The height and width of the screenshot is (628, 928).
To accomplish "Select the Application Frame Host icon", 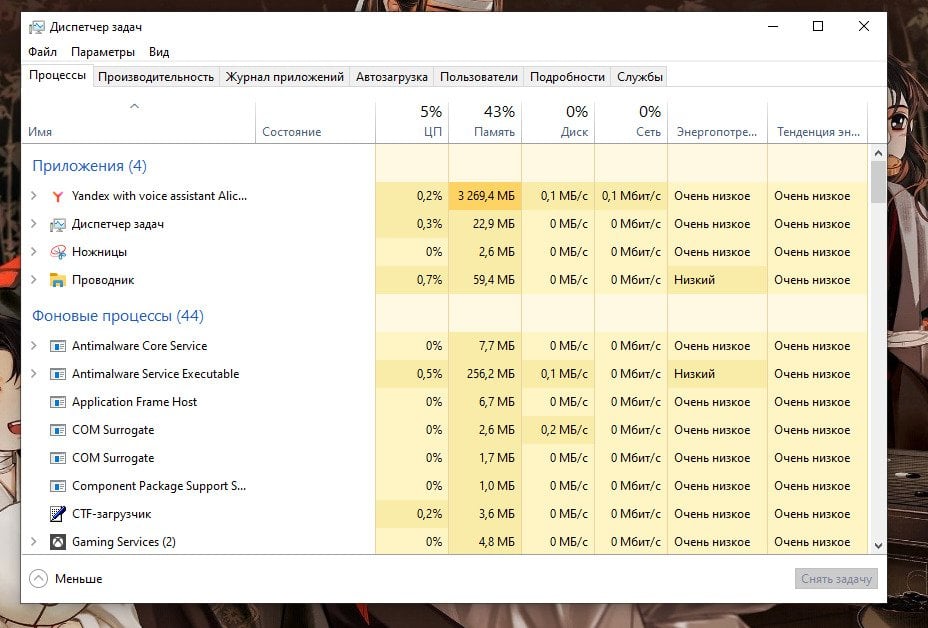I will click(57, 402).
